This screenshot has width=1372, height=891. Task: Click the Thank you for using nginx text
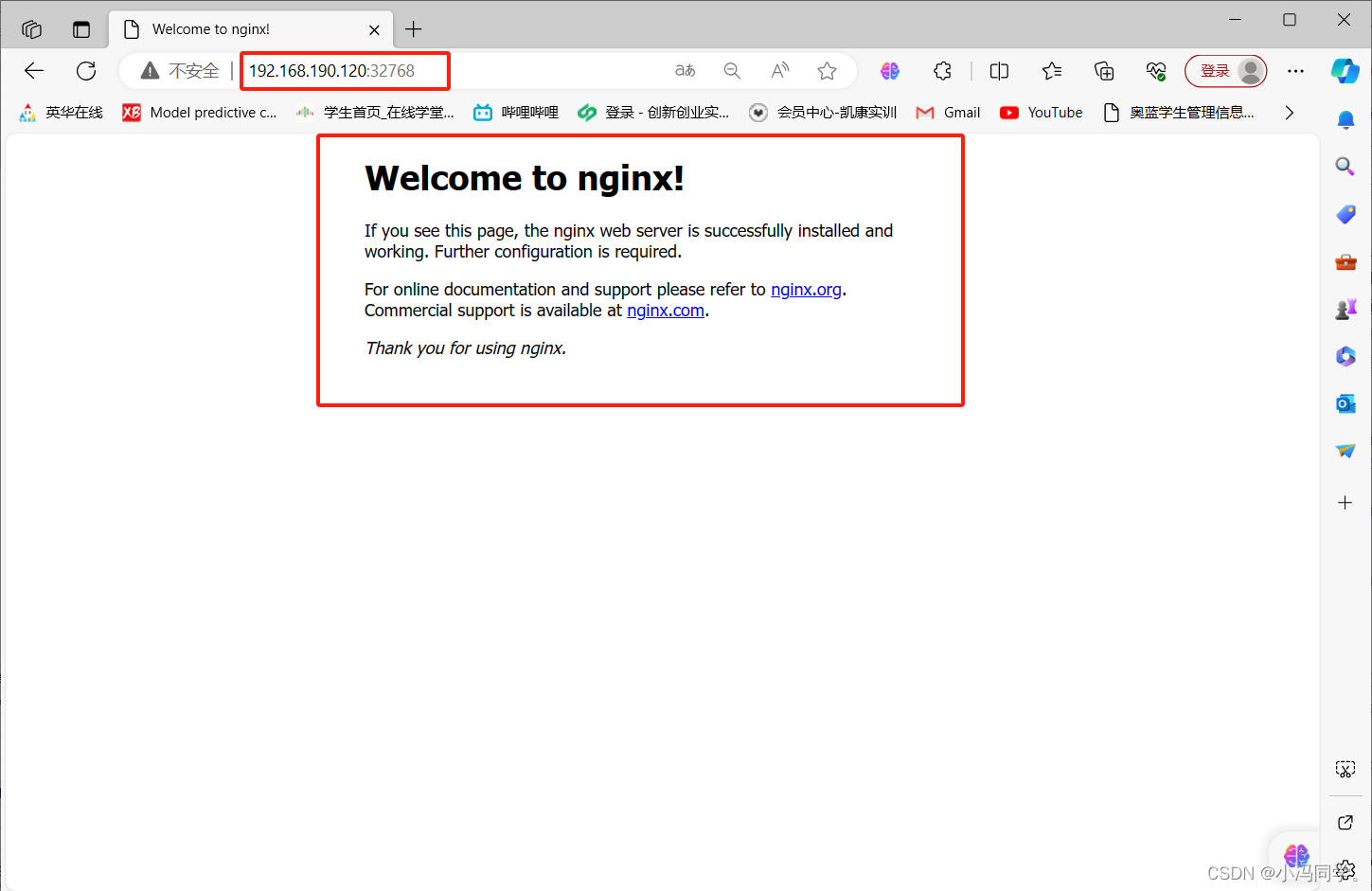pyautogui.click(x=466, y=348)
